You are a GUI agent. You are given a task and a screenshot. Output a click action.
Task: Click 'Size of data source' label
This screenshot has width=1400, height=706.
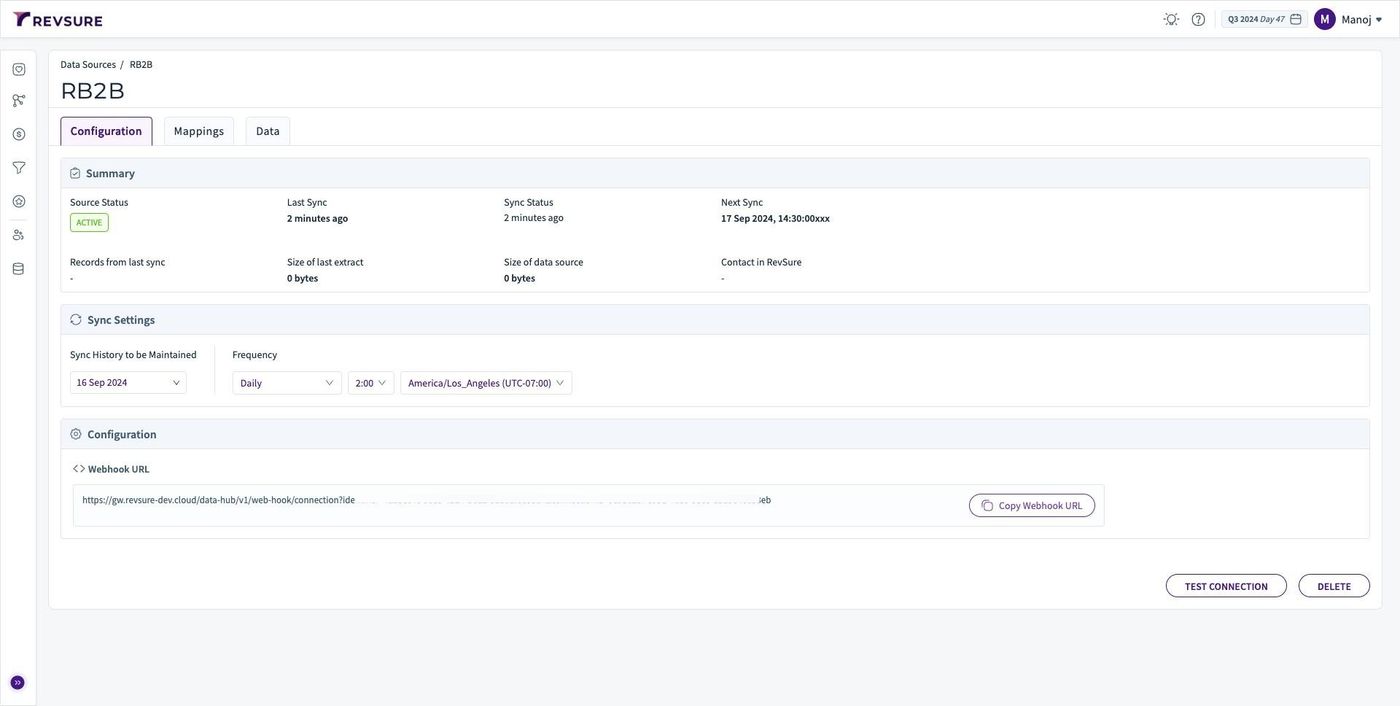click(543, 262)
